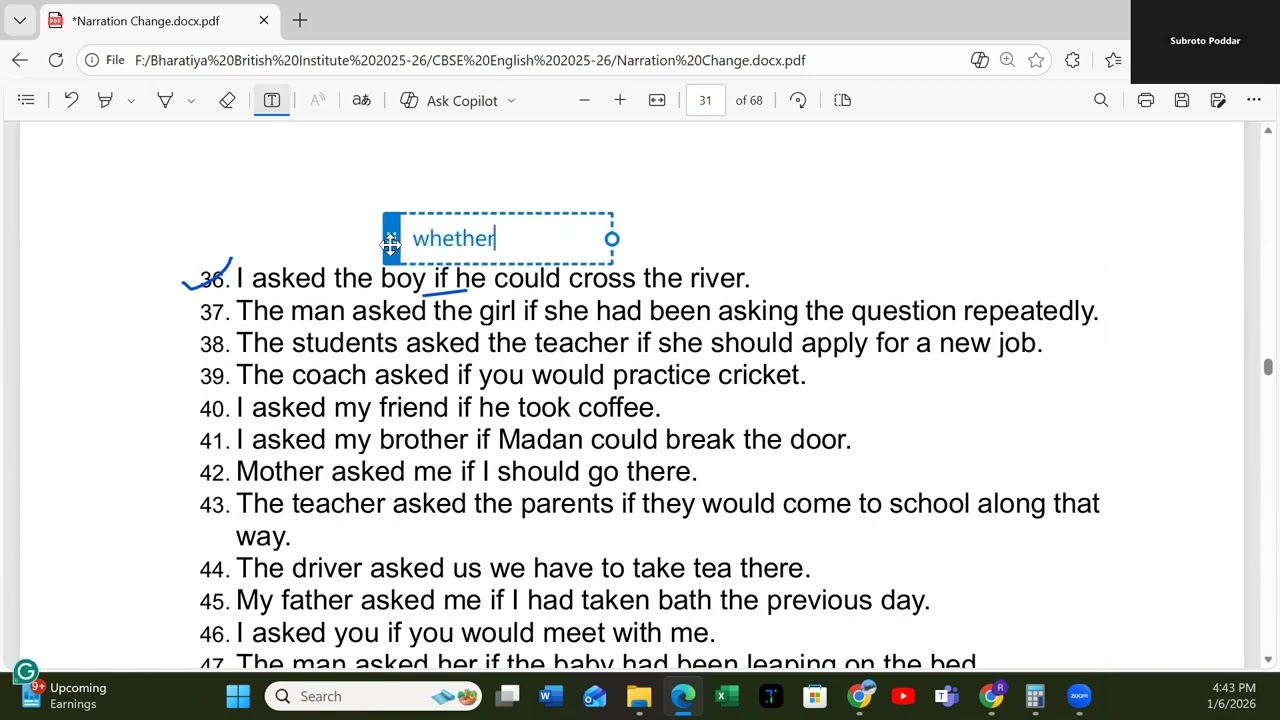
Task: Click the Fit to width icon
Action: pyautogui.click(x=657, y=100)
